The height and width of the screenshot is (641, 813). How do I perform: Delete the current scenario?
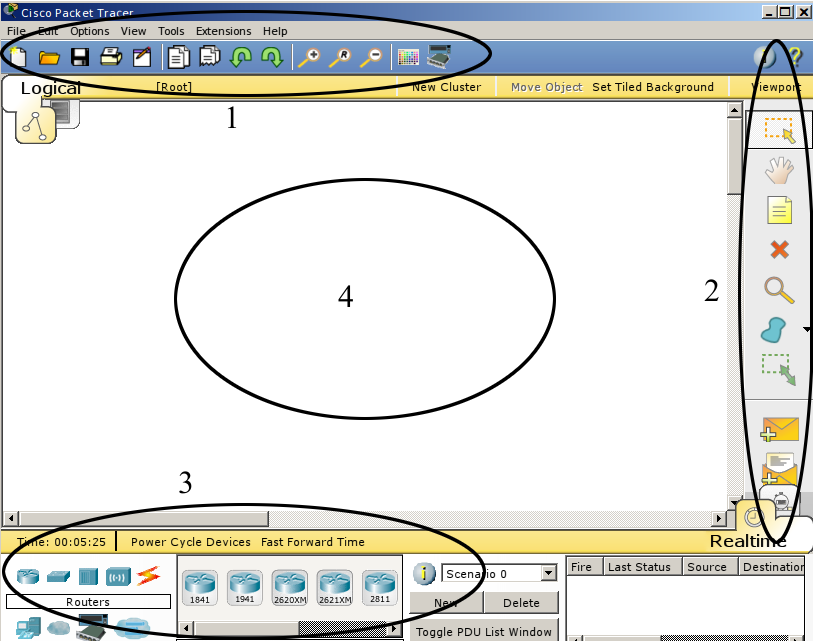click(x=521, y=603)
